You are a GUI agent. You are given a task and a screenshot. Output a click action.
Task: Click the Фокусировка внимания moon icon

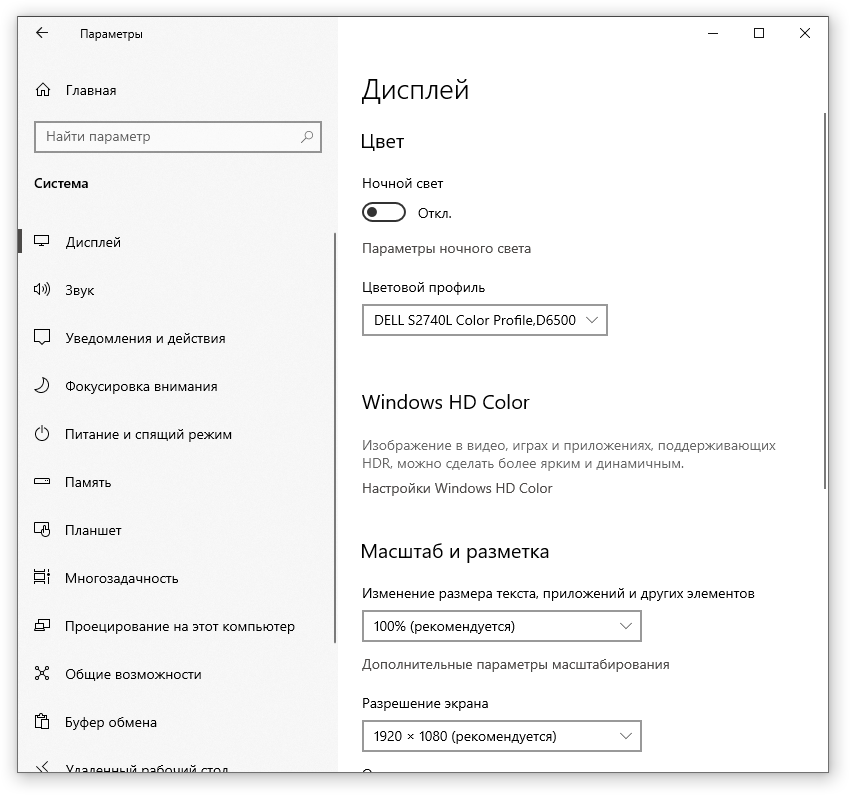click(x=42, y=386)
